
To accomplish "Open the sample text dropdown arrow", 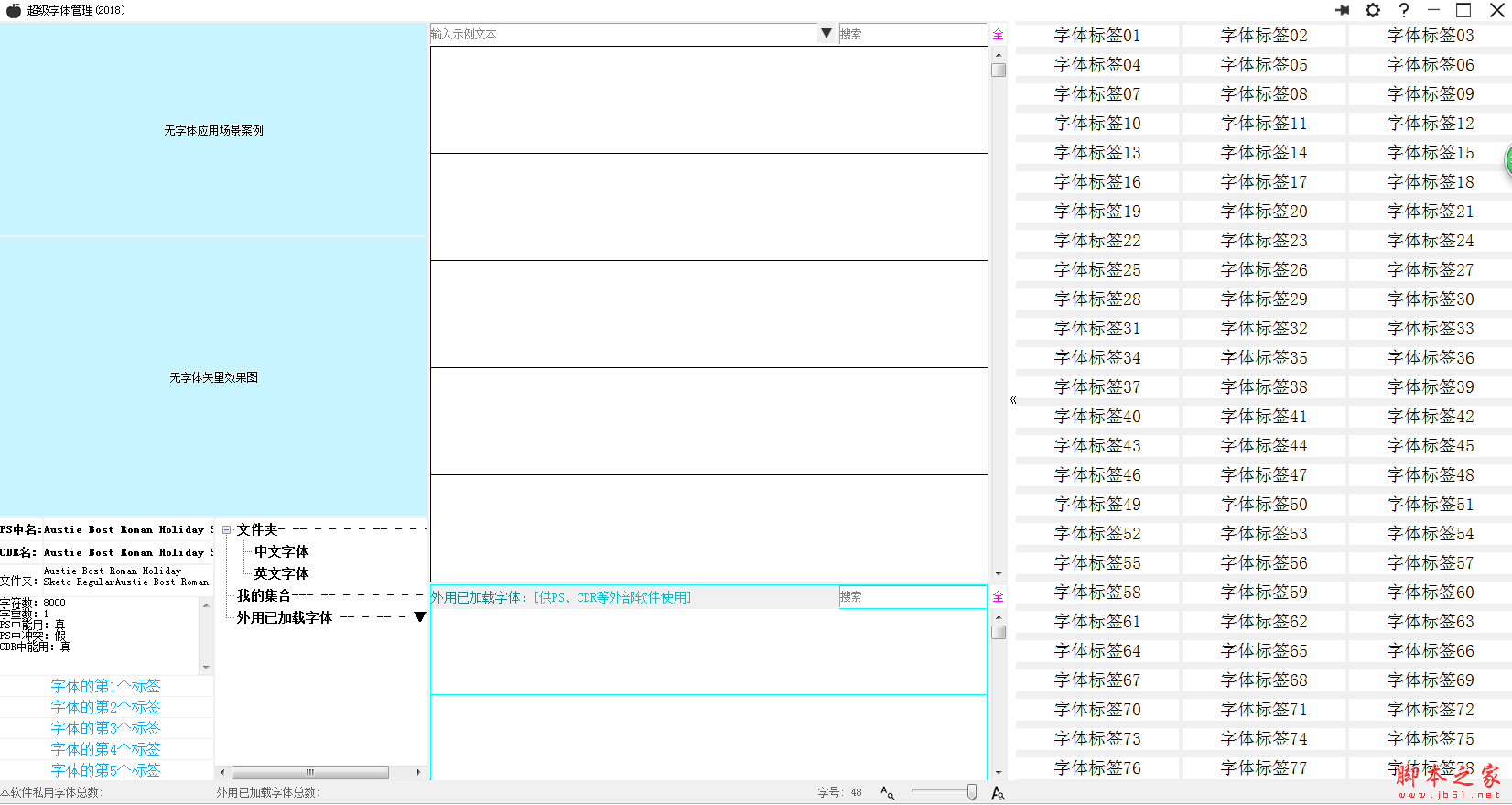I will click(826, 34).
